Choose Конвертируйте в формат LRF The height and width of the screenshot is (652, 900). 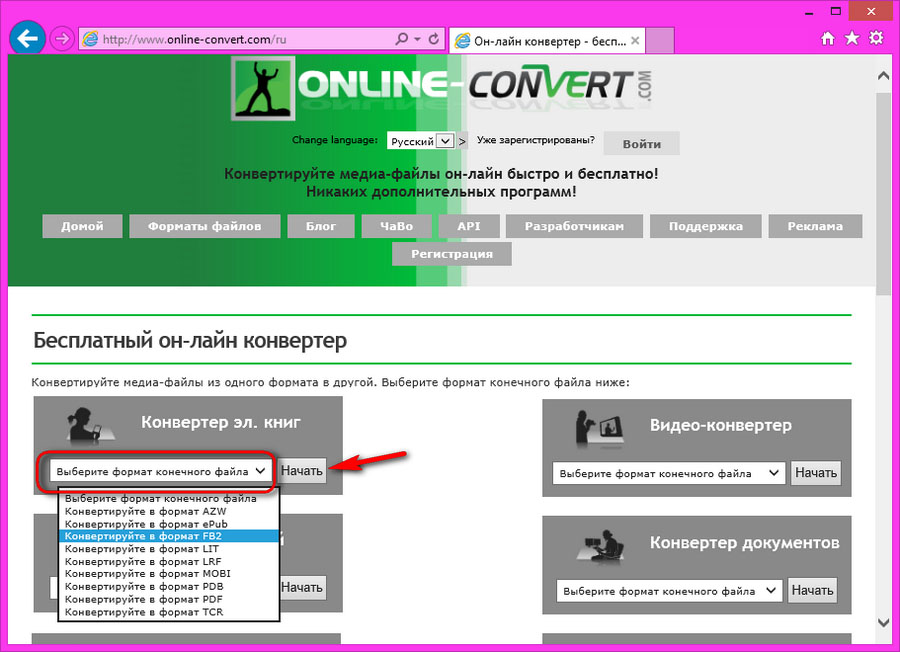pyautogui.click(x=169, y=561)
